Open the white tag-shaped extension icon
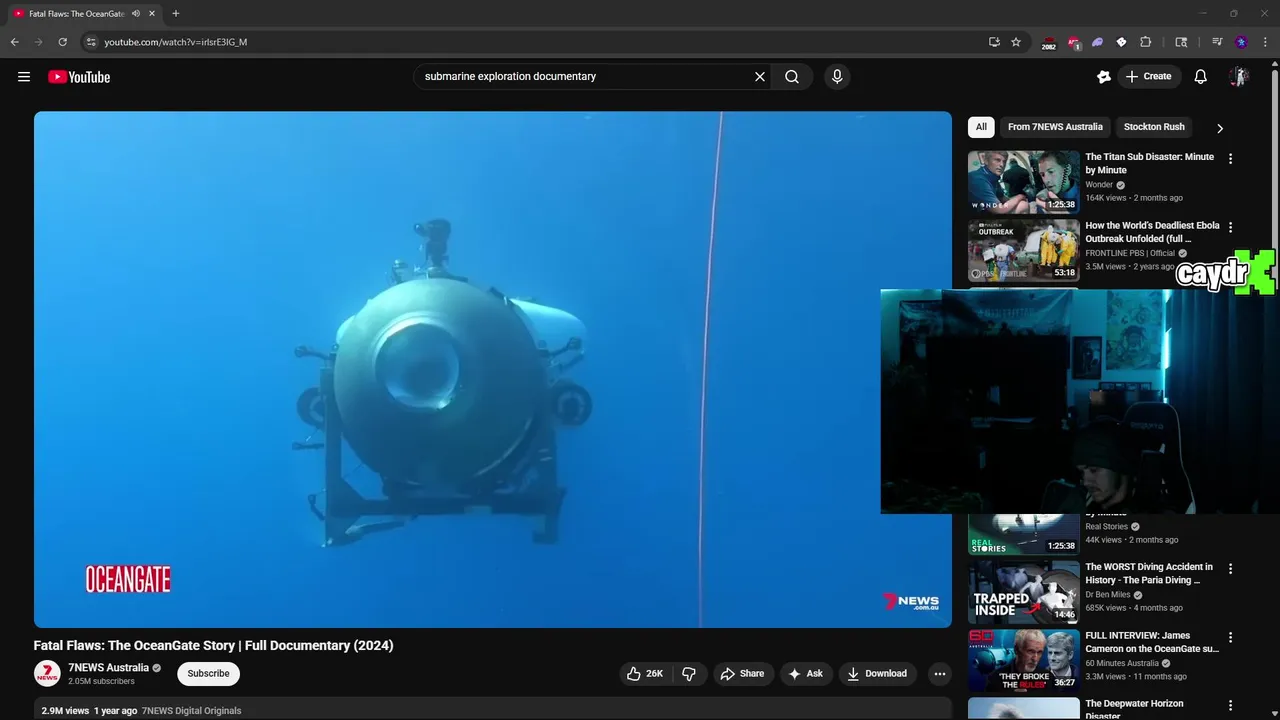This screenshot has height=720, width=1280. [1121, 42]
